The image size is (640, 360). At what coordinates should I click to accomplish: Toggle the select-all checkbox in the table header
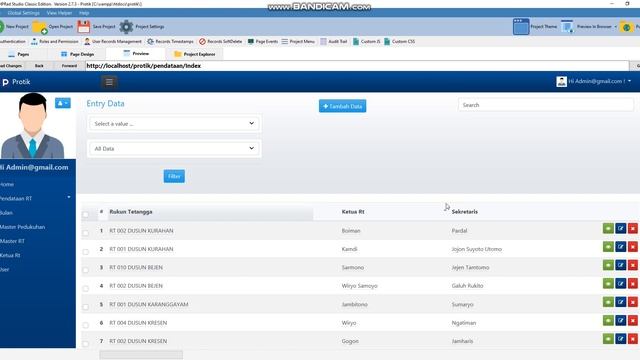pyautogui.click(x=85, y=215)
